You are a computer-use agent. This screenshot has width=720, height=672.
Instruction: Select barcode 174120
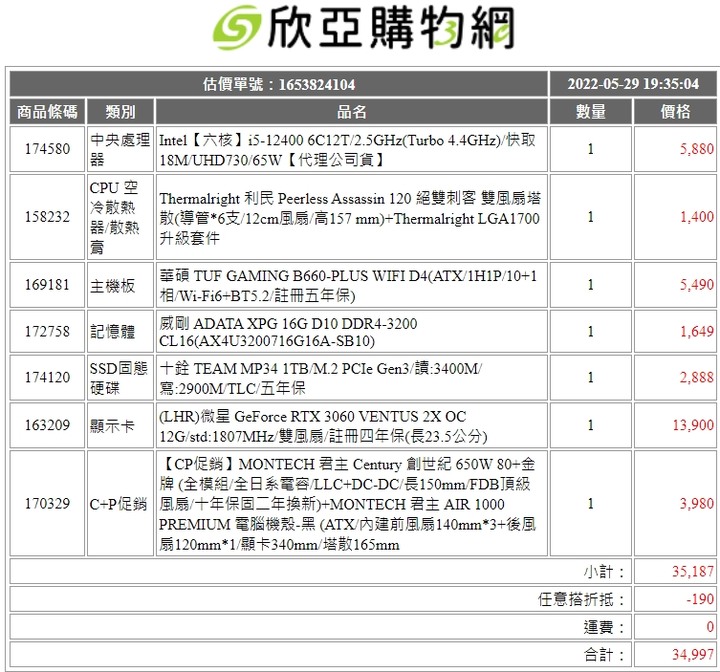pyautogui.click(x=47, y=378)
